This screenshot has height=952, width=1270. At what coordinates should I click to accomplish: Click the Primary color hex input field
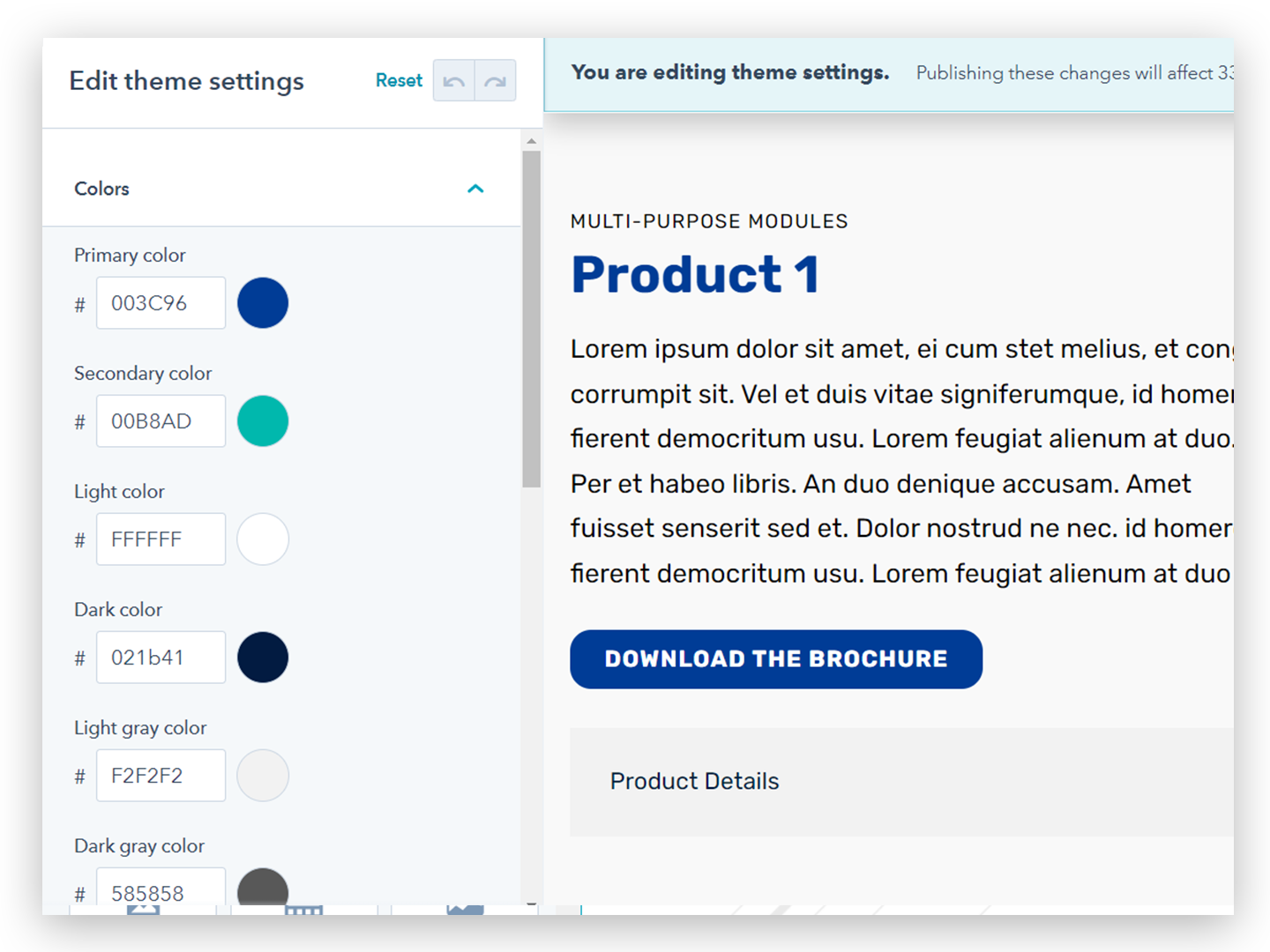click(x=161, y=303)
